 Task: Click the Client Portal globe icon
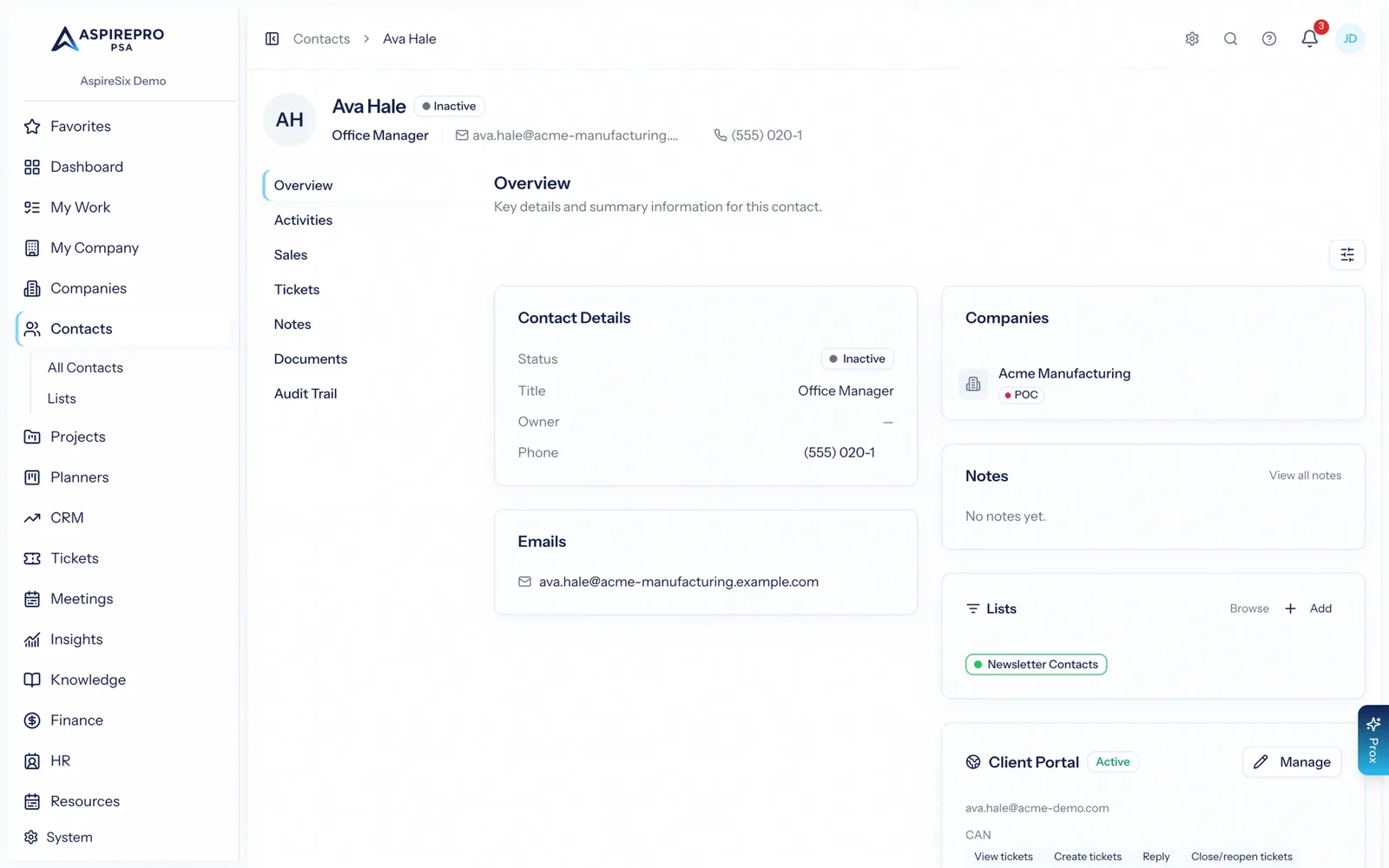point(973,762)
